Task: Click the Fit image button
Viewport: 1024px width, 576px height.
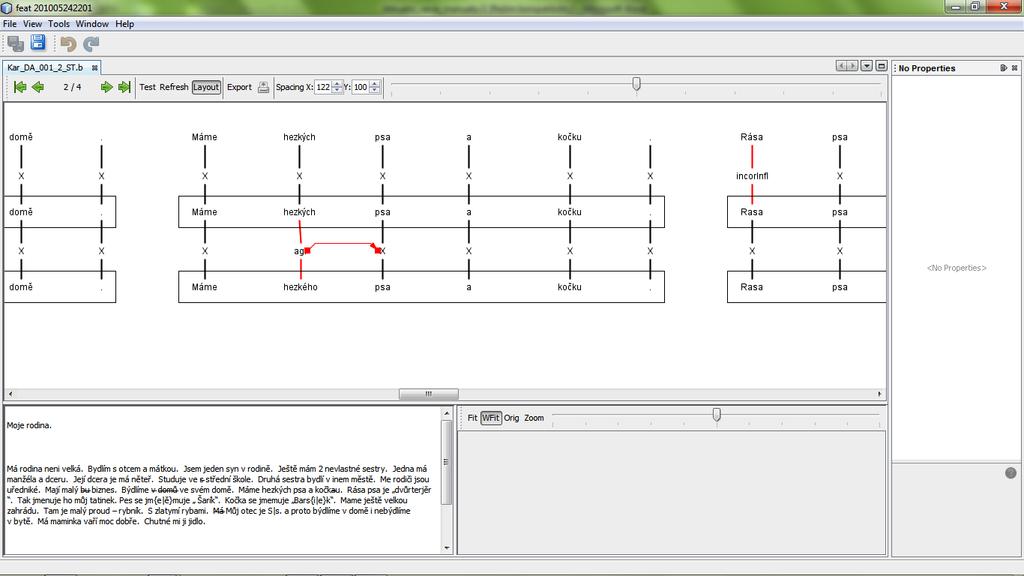Action: [472, 418]
